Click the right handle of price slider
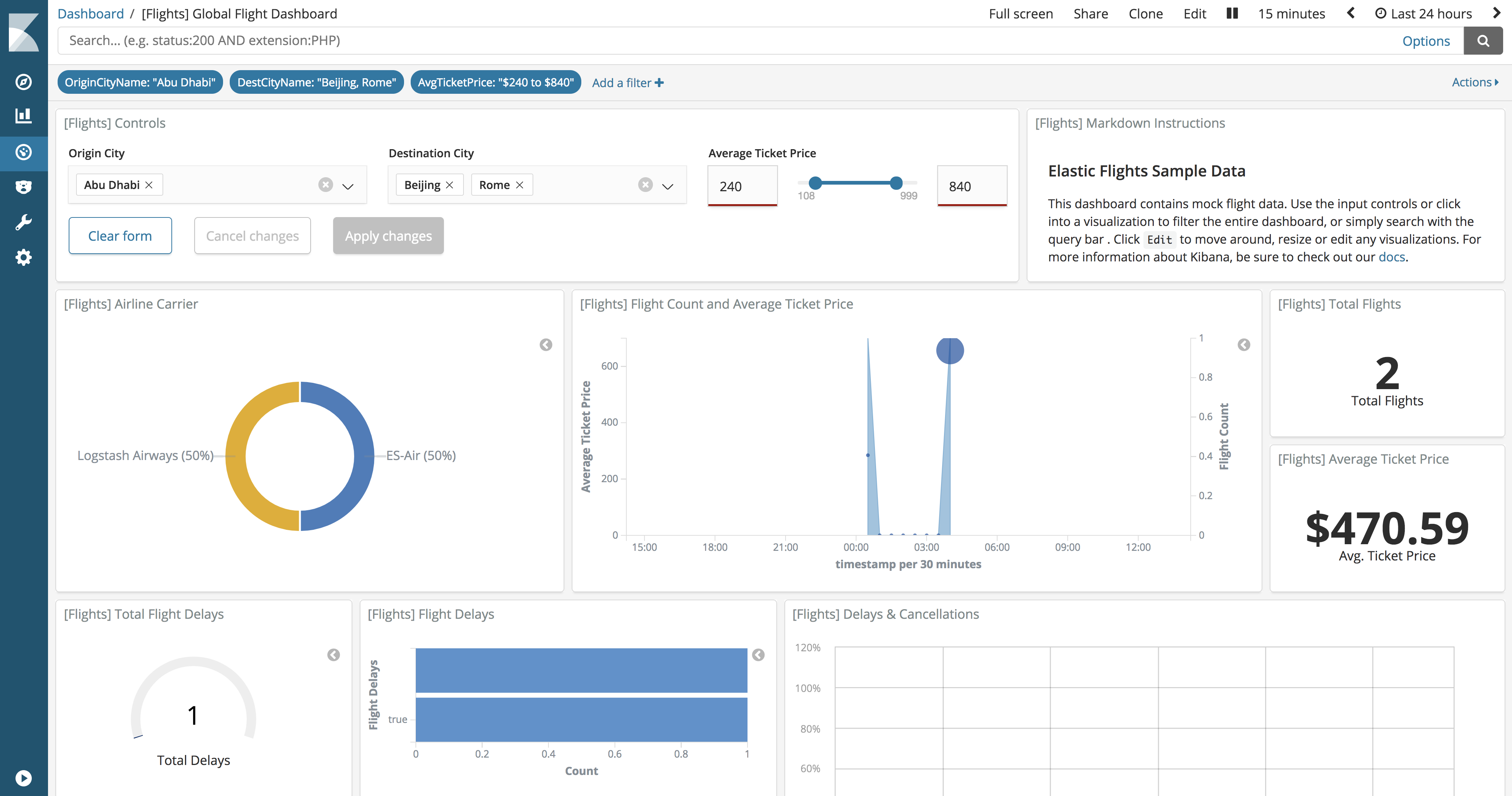Image resolution: width=1512 pixels, height=796 pixels. coord(896,183)
